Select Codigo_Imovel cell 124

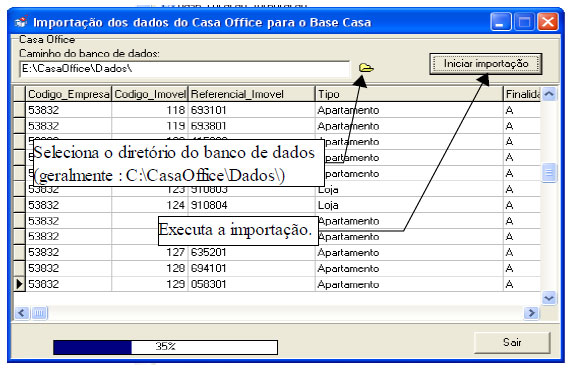pos(150,205)
